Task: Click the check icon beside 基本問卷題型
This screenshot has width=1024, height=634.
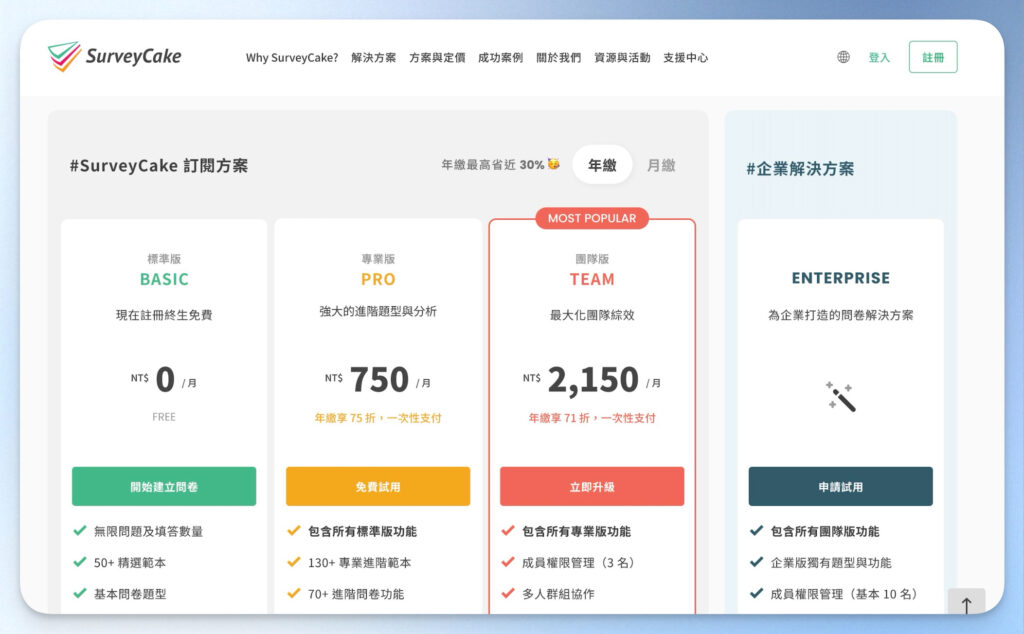Action: 80,594
